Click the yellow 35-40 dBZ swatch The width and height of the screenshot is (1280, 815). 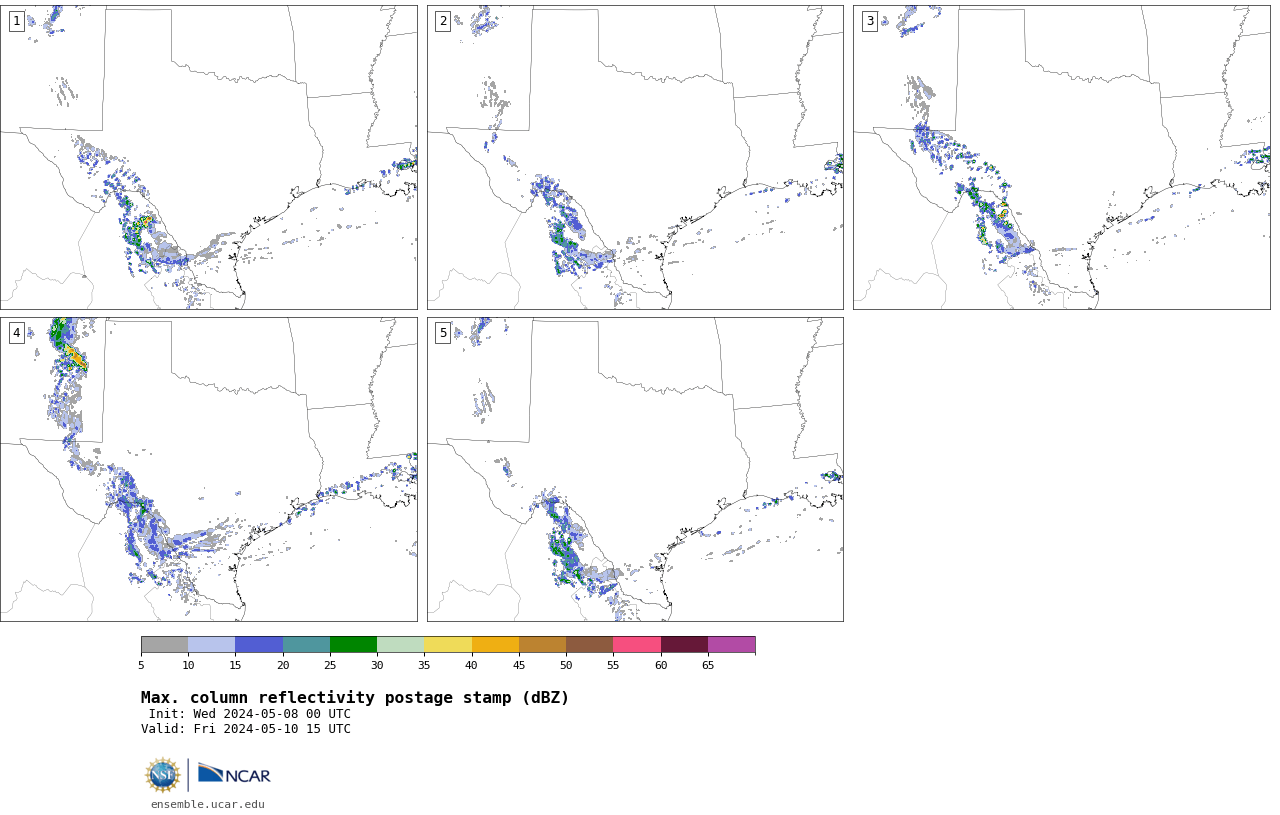coord(448,644)
